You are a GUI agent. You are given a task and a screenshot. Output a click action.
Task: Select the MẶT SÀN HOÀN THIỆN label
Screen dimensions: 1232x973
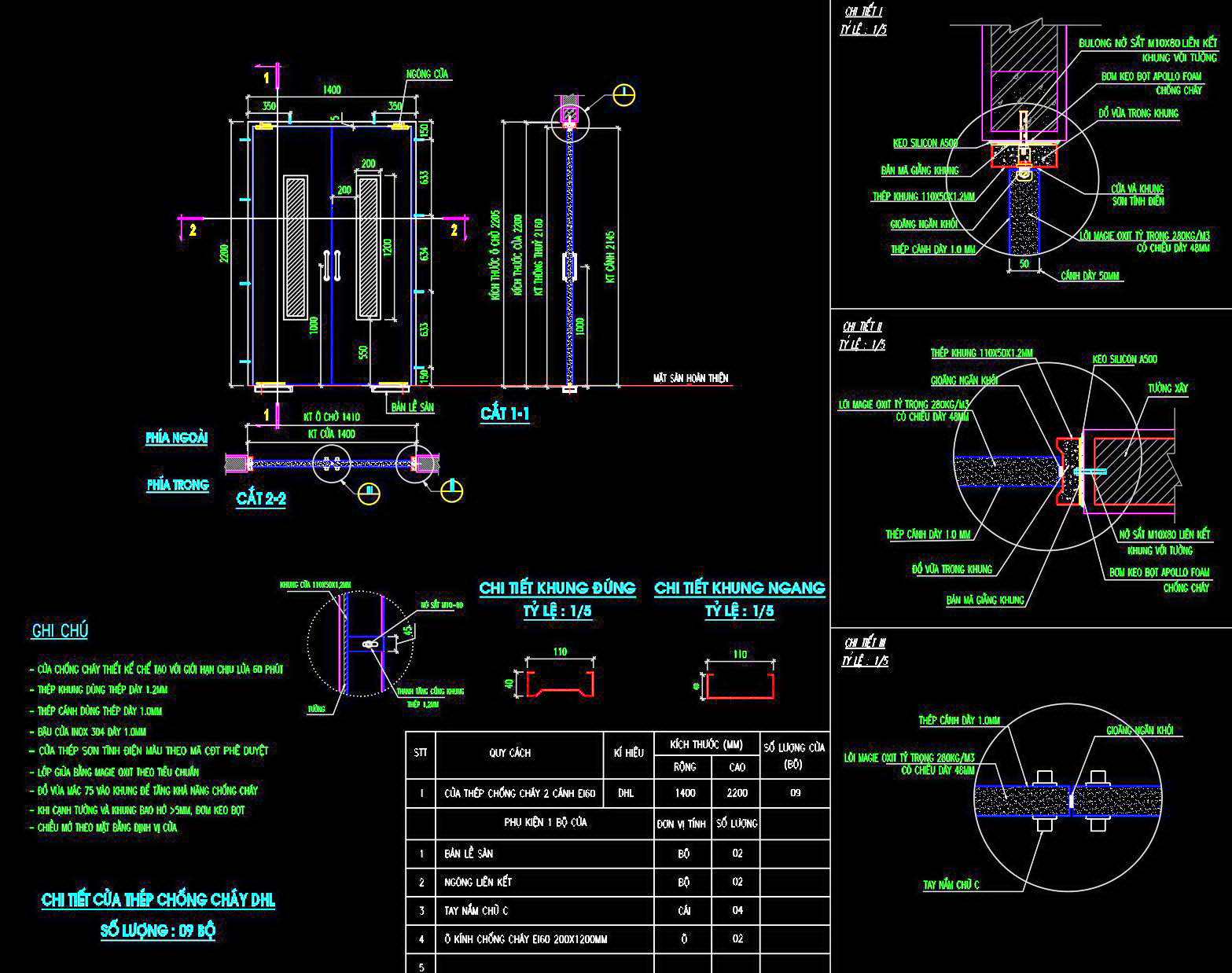point(690,378)
